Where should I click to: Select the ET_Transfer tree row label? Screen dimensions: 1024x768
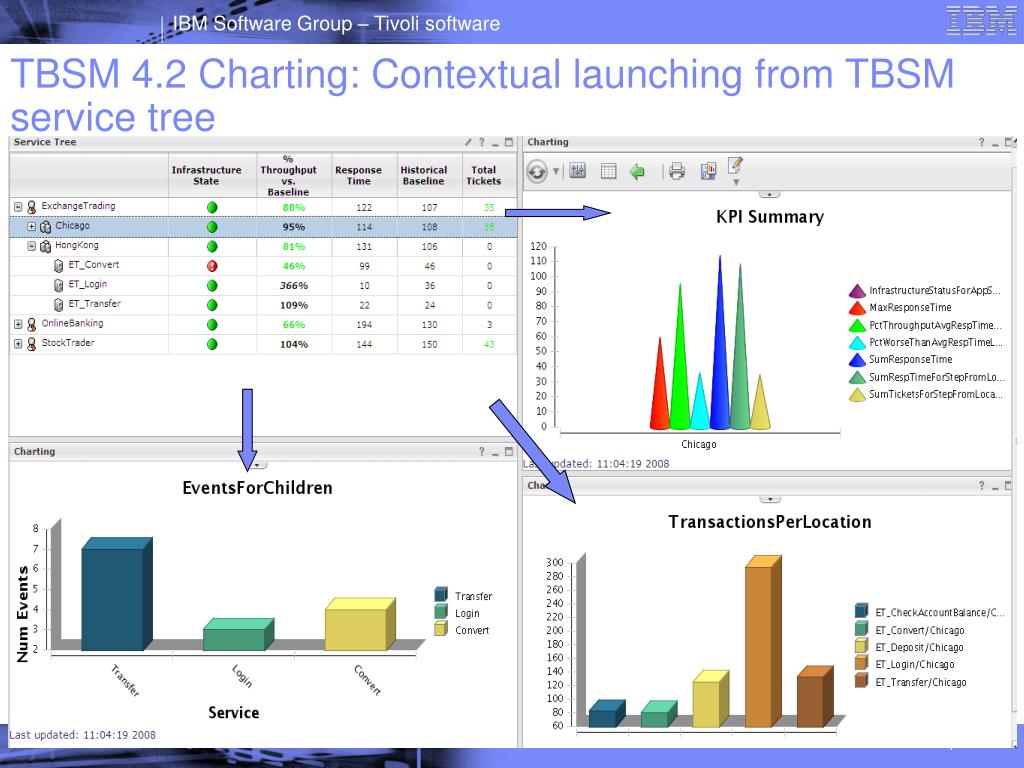[95, 304]
